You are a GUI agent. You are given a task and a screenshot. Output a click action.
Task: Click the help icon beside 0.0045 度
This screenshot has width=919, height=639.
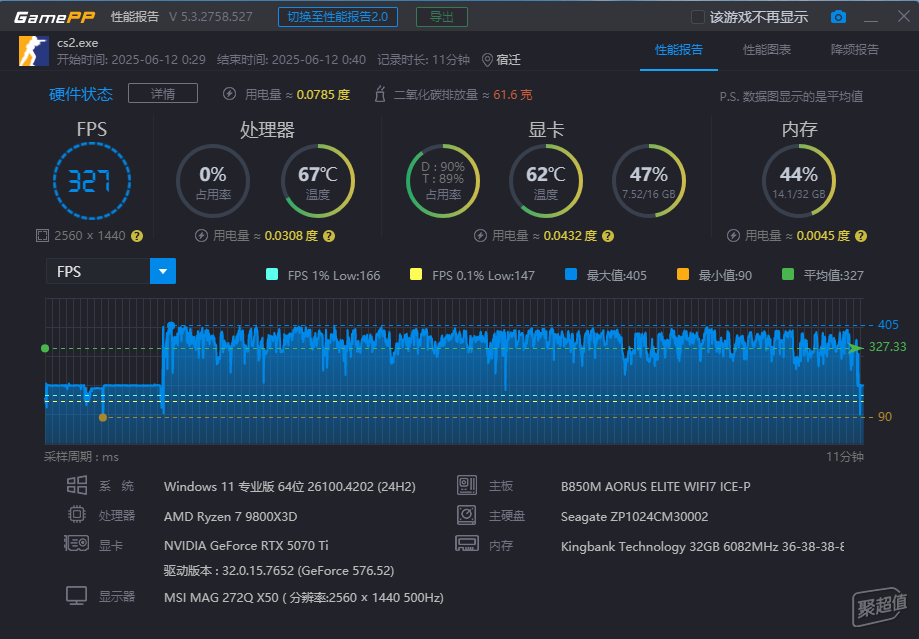(860, 236)
